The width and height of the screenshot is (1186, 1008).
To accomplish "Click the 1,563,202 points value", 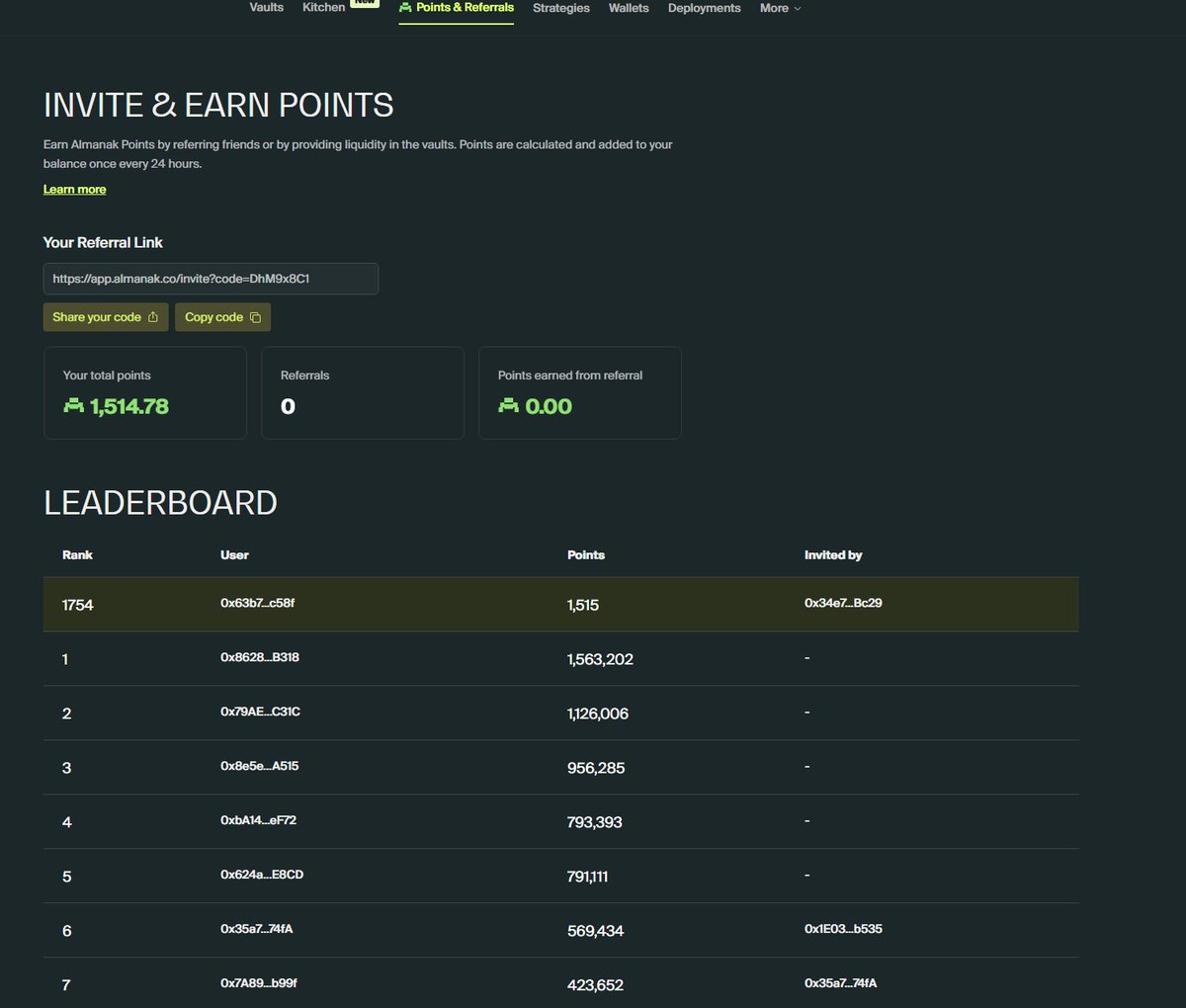I will coord(600,659).
